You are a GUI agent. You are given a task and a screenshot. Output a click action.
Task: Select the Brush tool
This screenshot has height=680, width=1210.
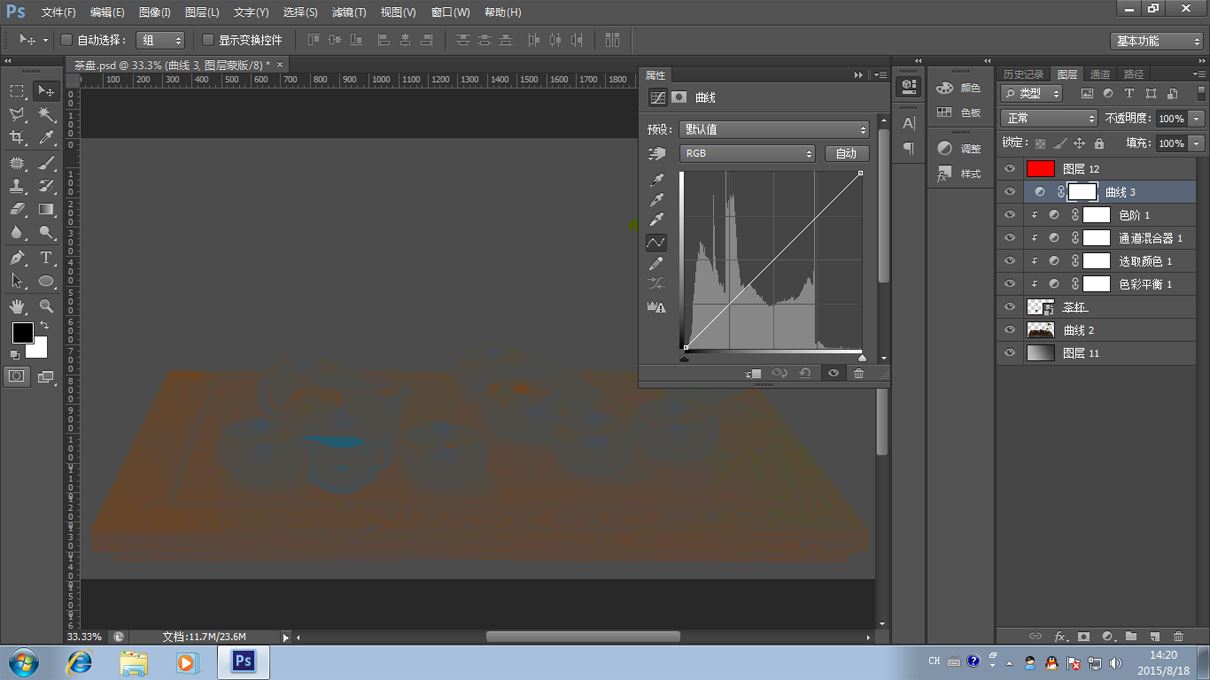coord(46,163)
